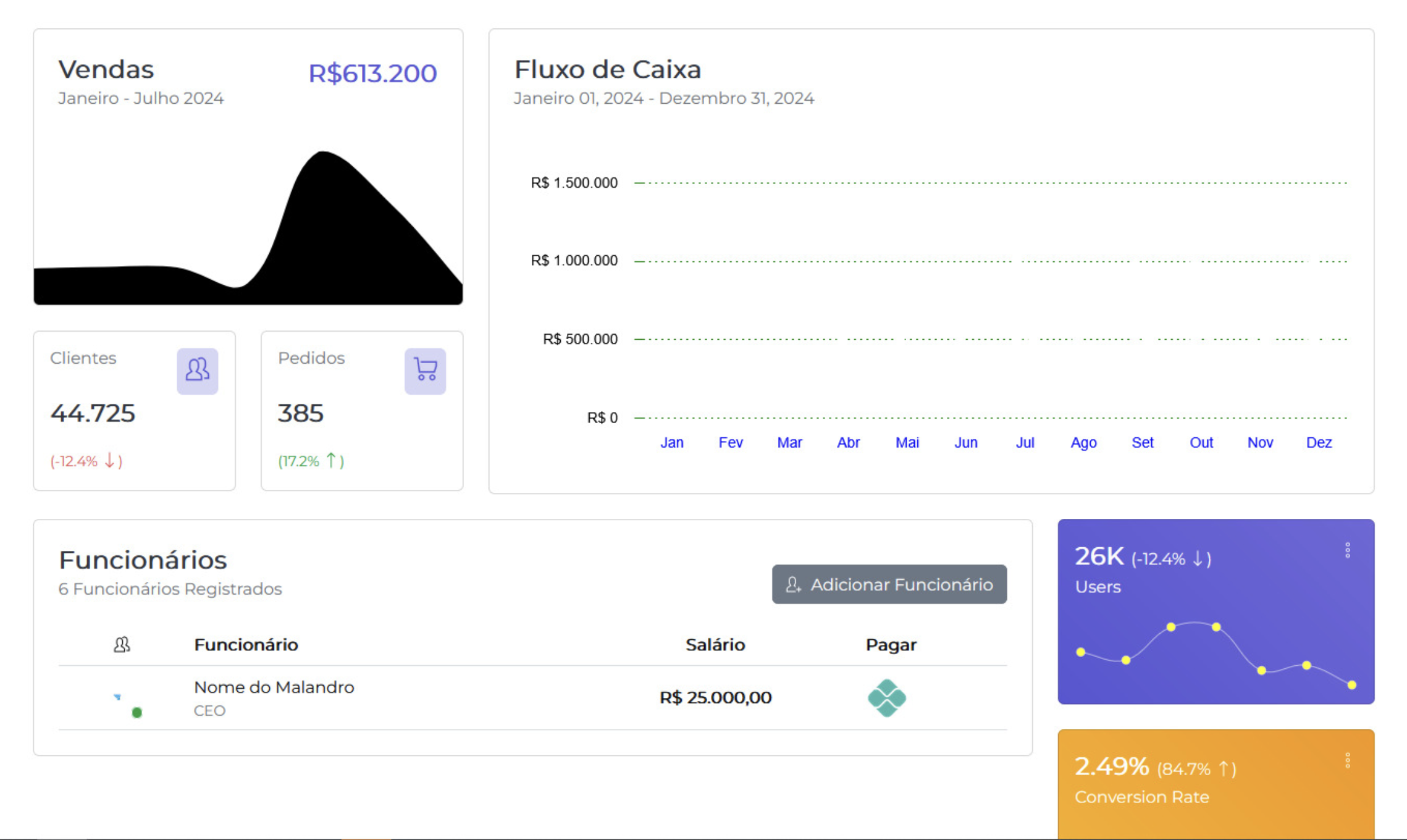Switch to the Salário column header
The width and height of the screenshot is (1407, 840).
click(715, 644)
